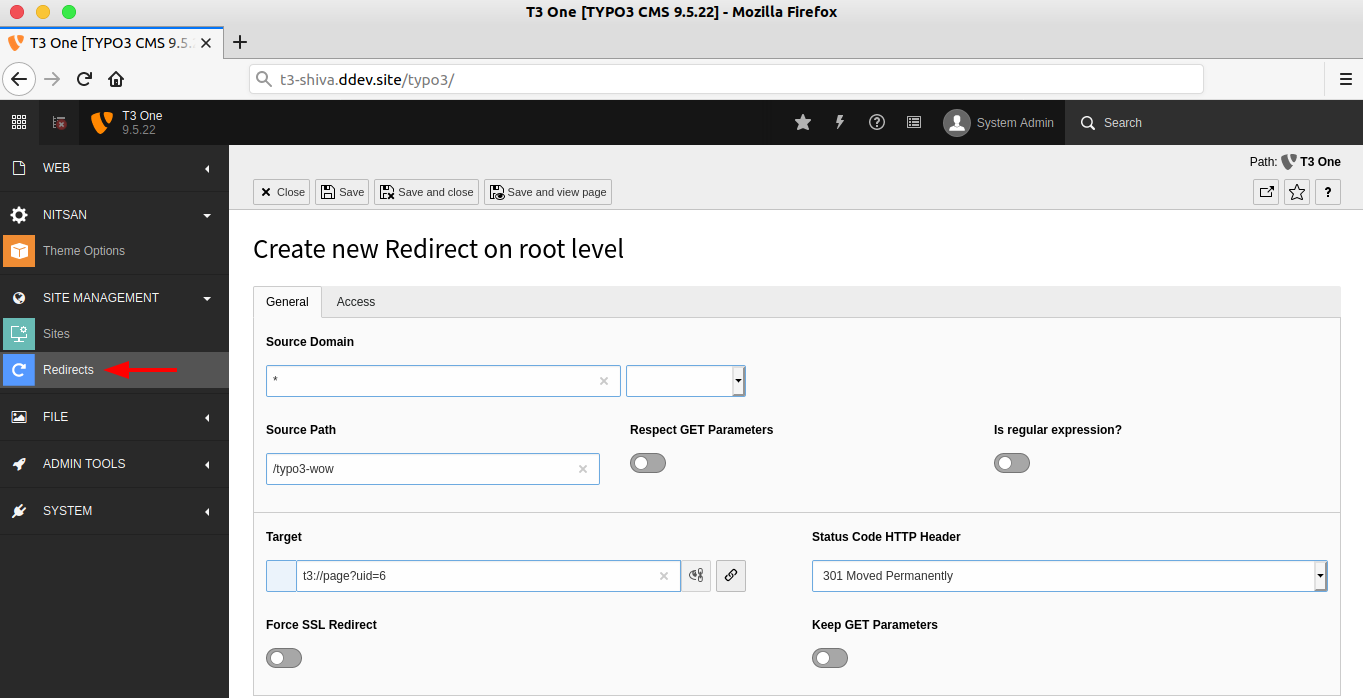1363x698 pixels.
Task: Open the Redirects module in sidebar
Action: coord(67,369)
